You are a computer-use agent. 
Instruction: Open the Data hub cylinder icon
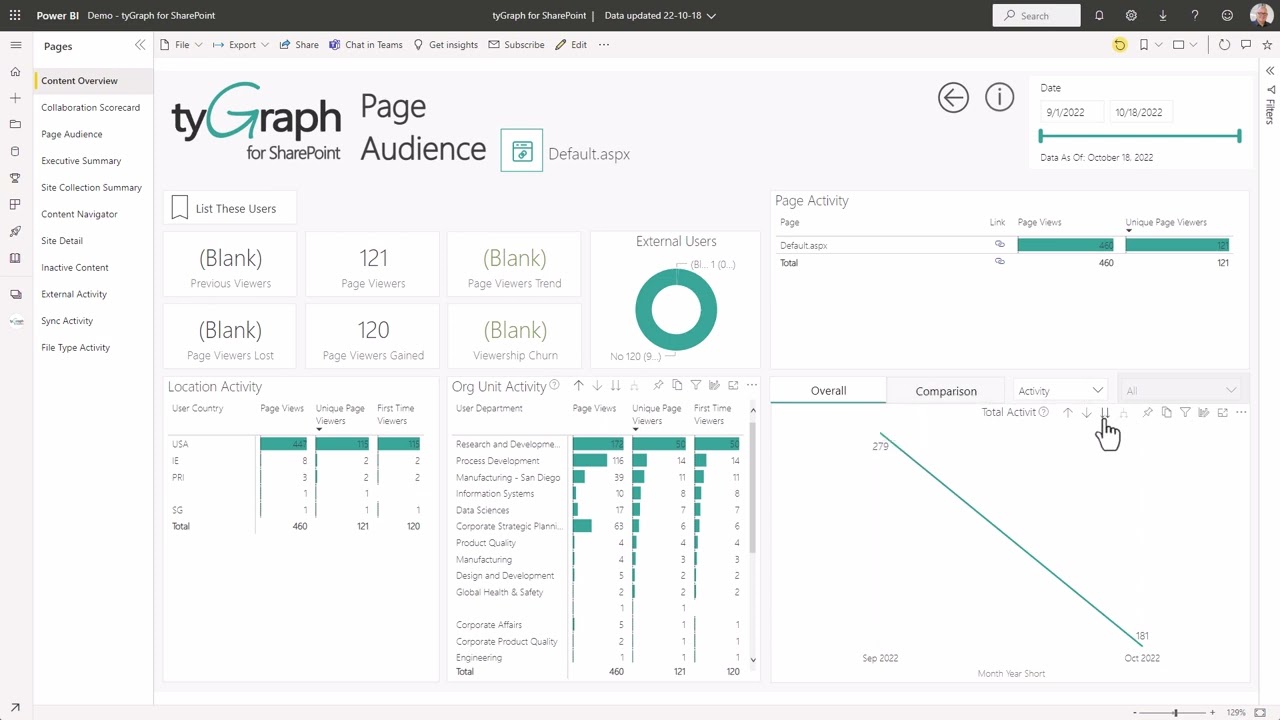pos(15,152)
